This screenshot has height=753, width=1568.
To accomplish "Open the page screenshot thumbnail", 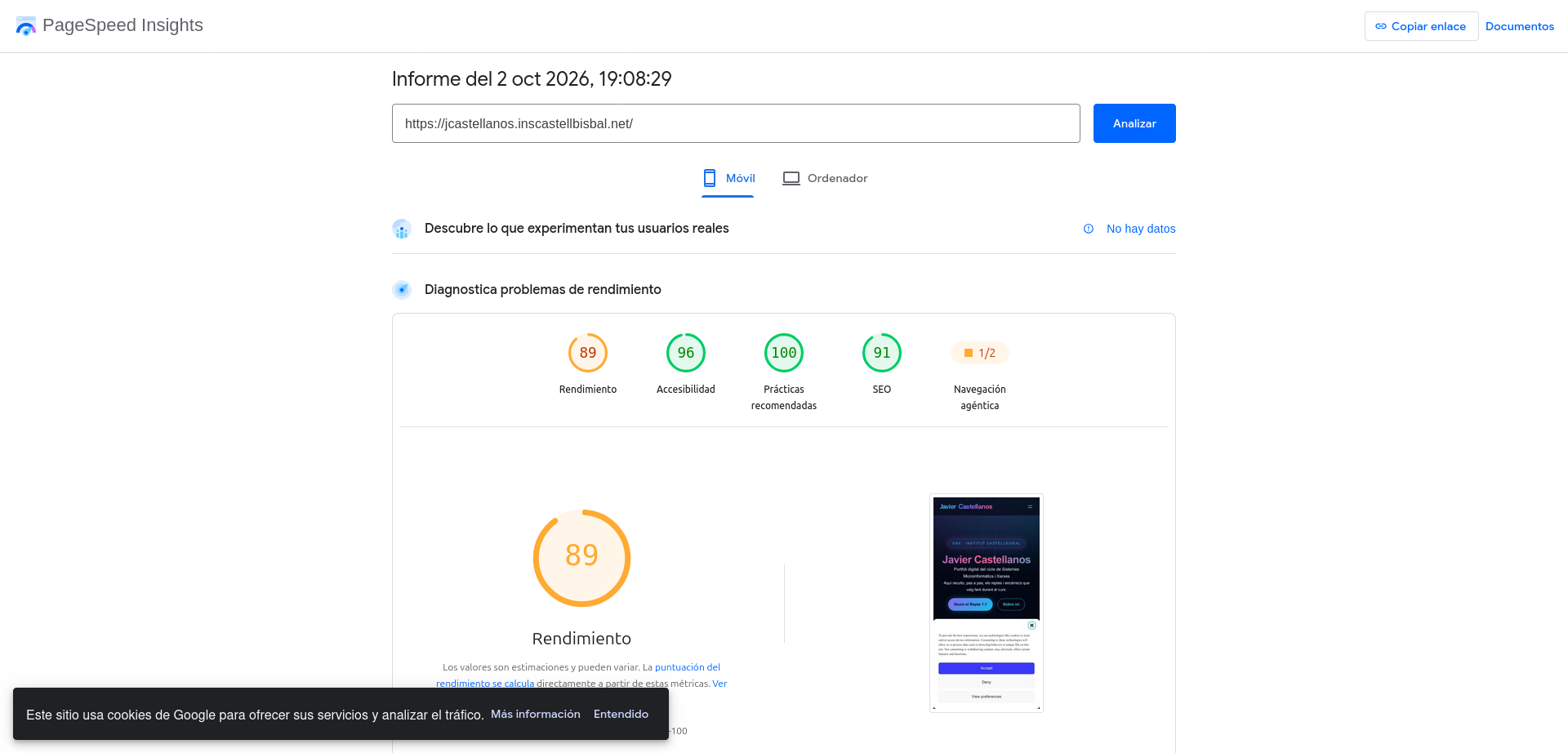I will click(x=987, y=603).
